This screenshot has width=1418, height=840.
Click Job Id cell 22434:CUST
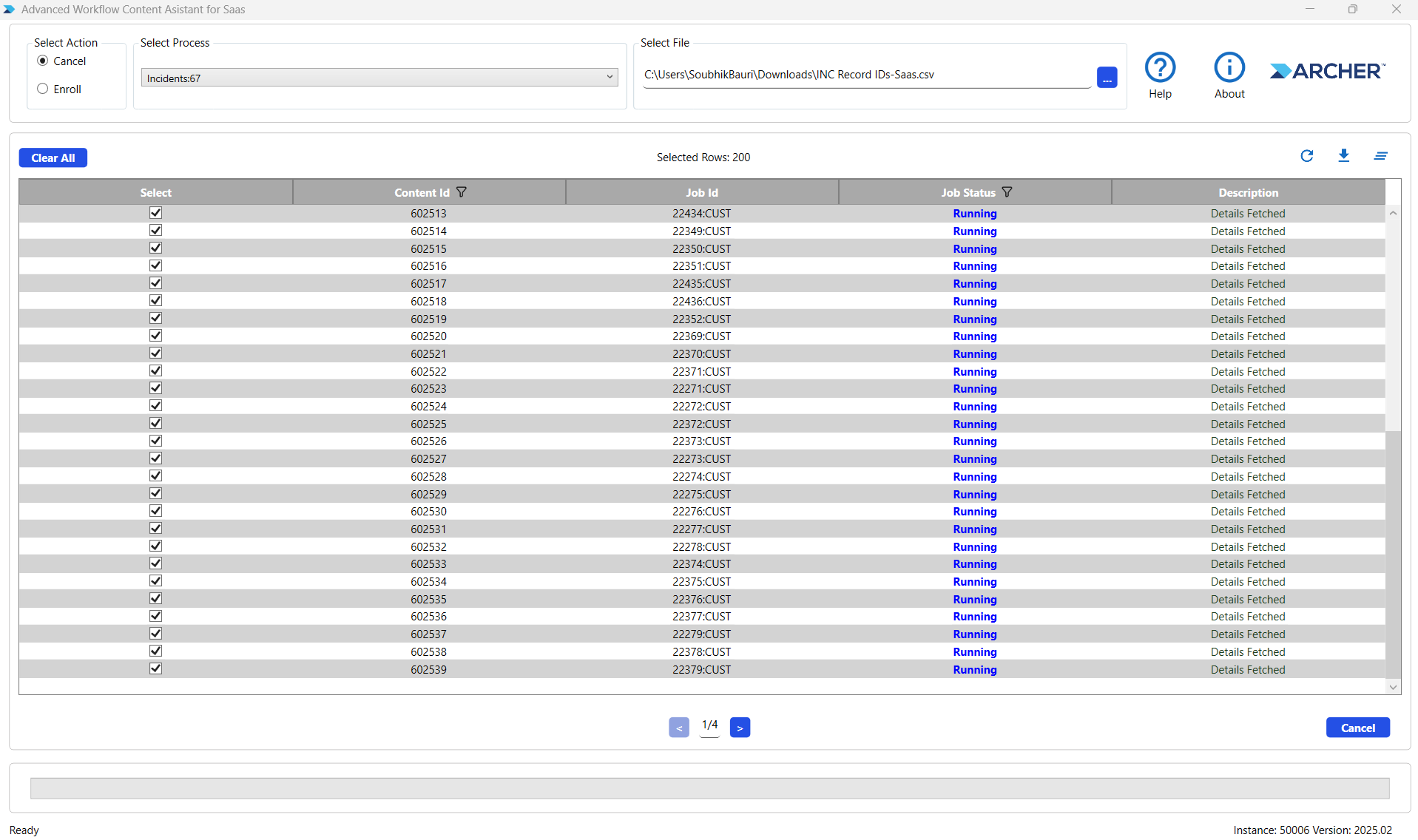click(x=702, y=213)
